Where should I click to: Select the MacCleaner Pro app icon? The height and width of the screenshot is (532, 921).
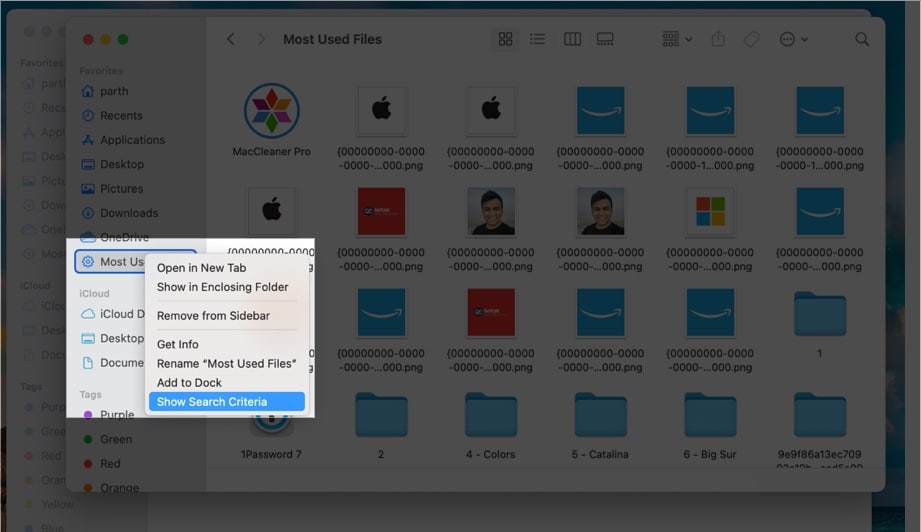(271, 110)
